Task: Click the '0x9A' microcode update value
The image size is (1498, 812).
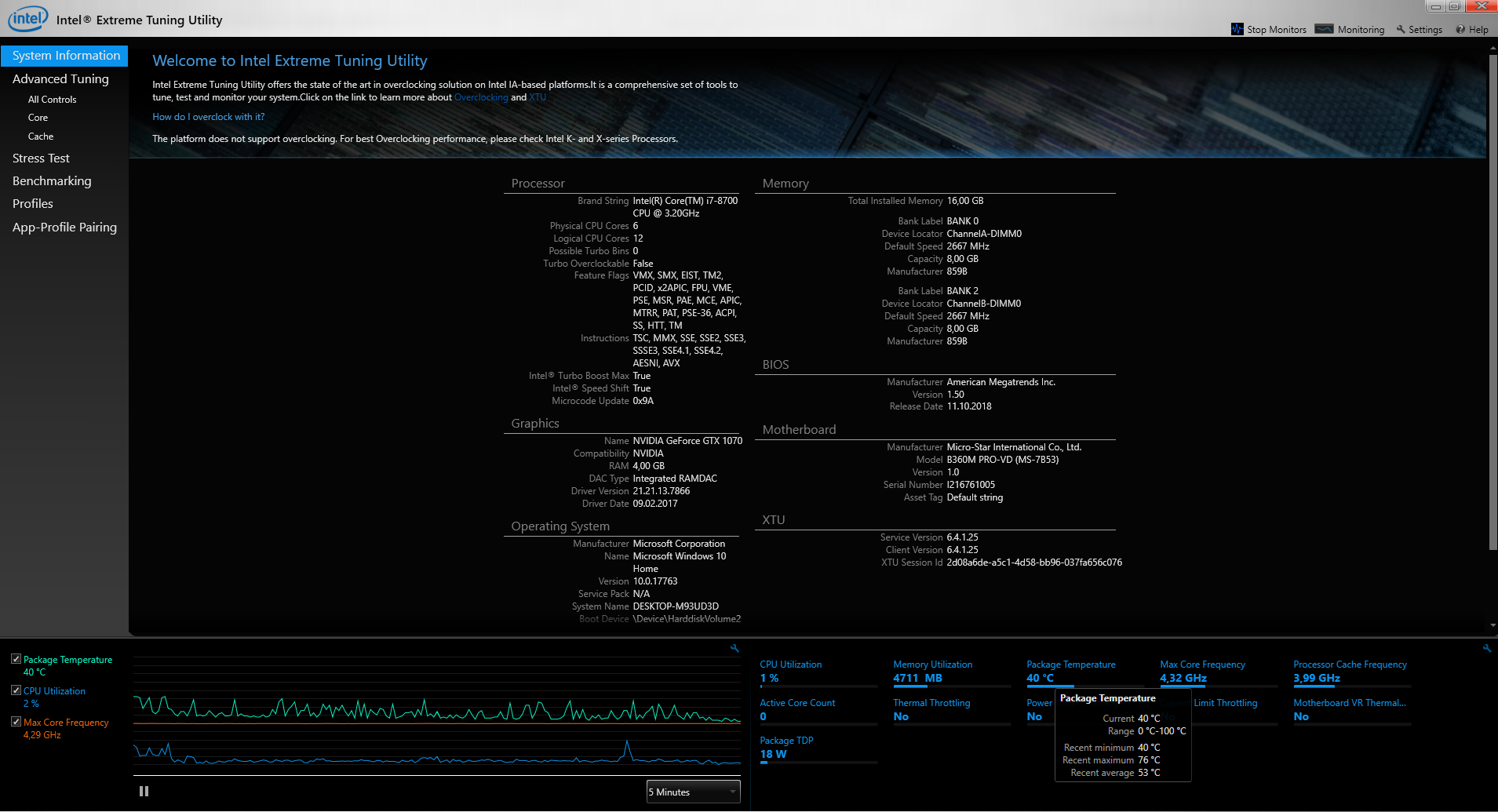Action: coord(643,401)
